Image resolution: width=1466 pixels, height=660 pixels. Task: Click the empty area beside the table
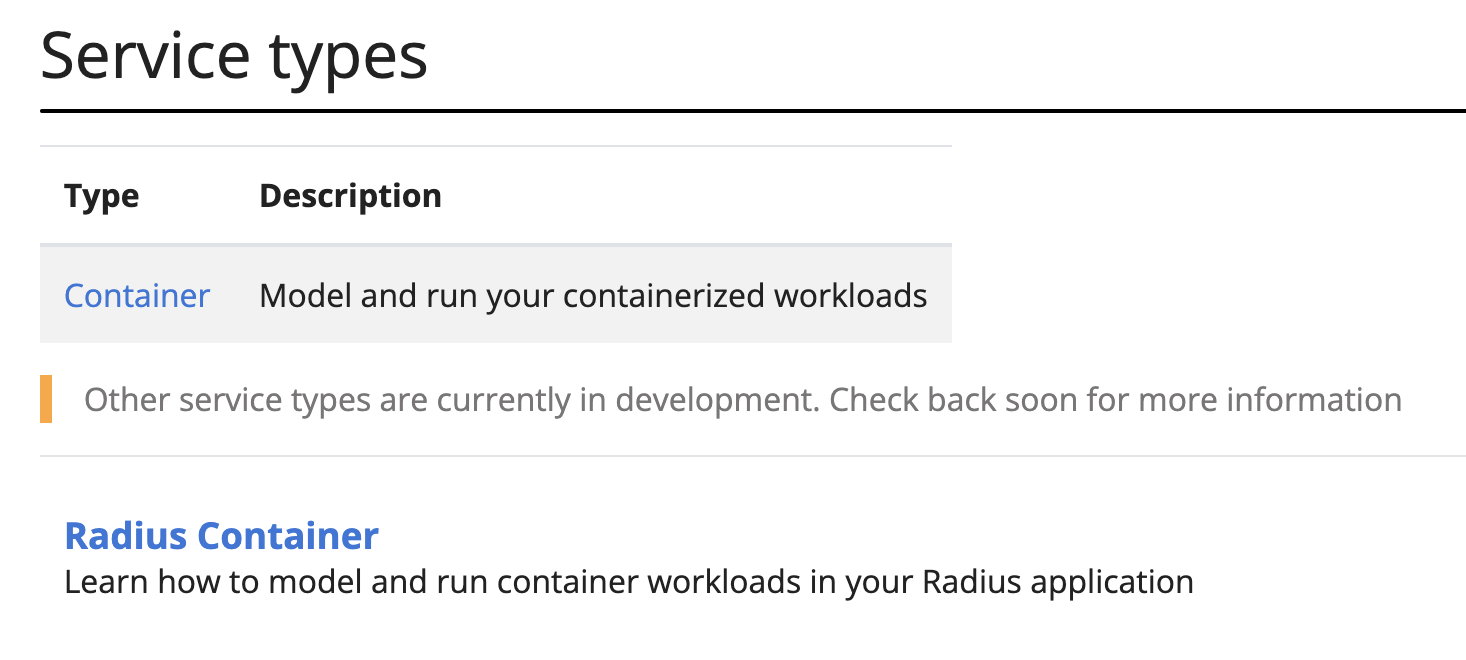[x=1200, y=250]
